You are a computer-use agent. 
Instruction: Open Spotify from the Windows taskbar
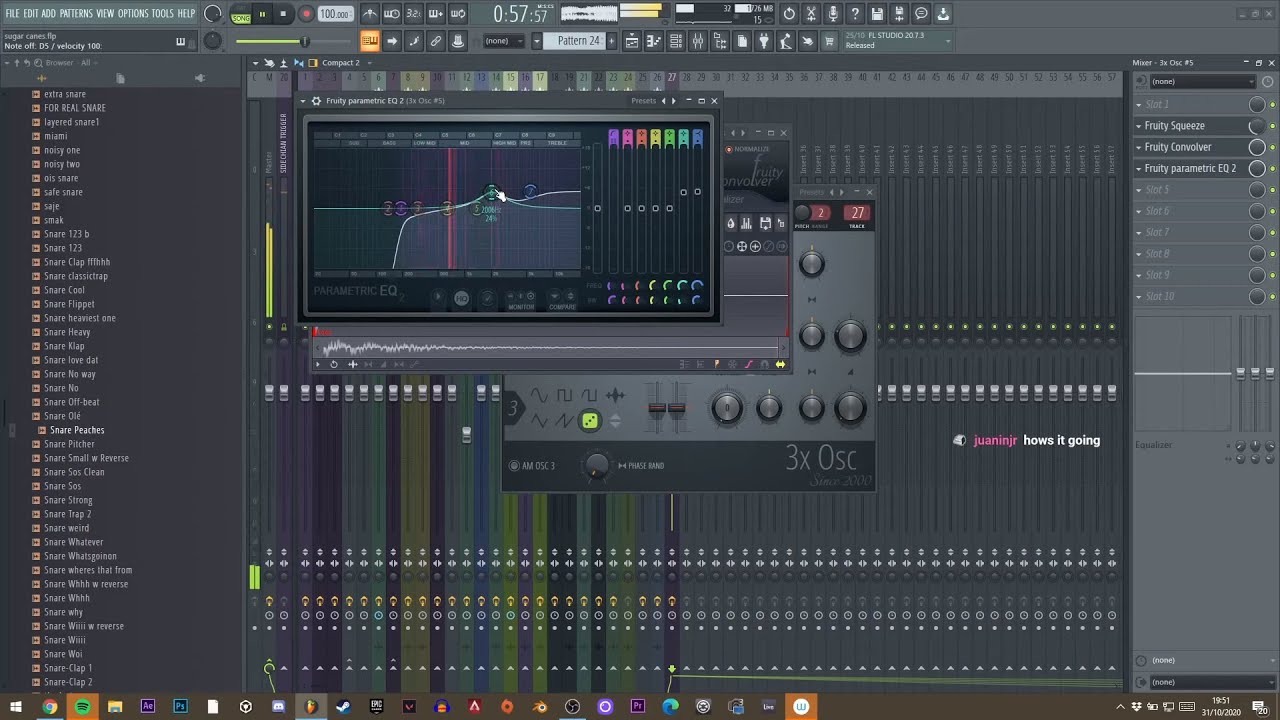coord(82,706)
